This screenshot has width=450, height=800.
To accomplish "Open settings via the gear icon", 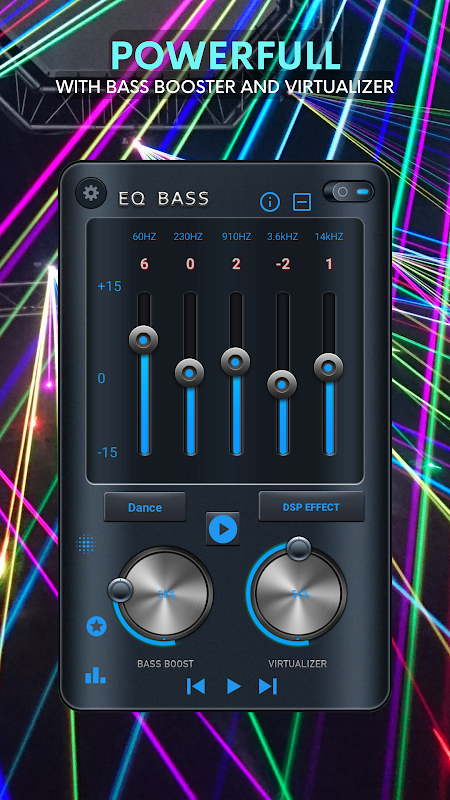I will [91, 193].
